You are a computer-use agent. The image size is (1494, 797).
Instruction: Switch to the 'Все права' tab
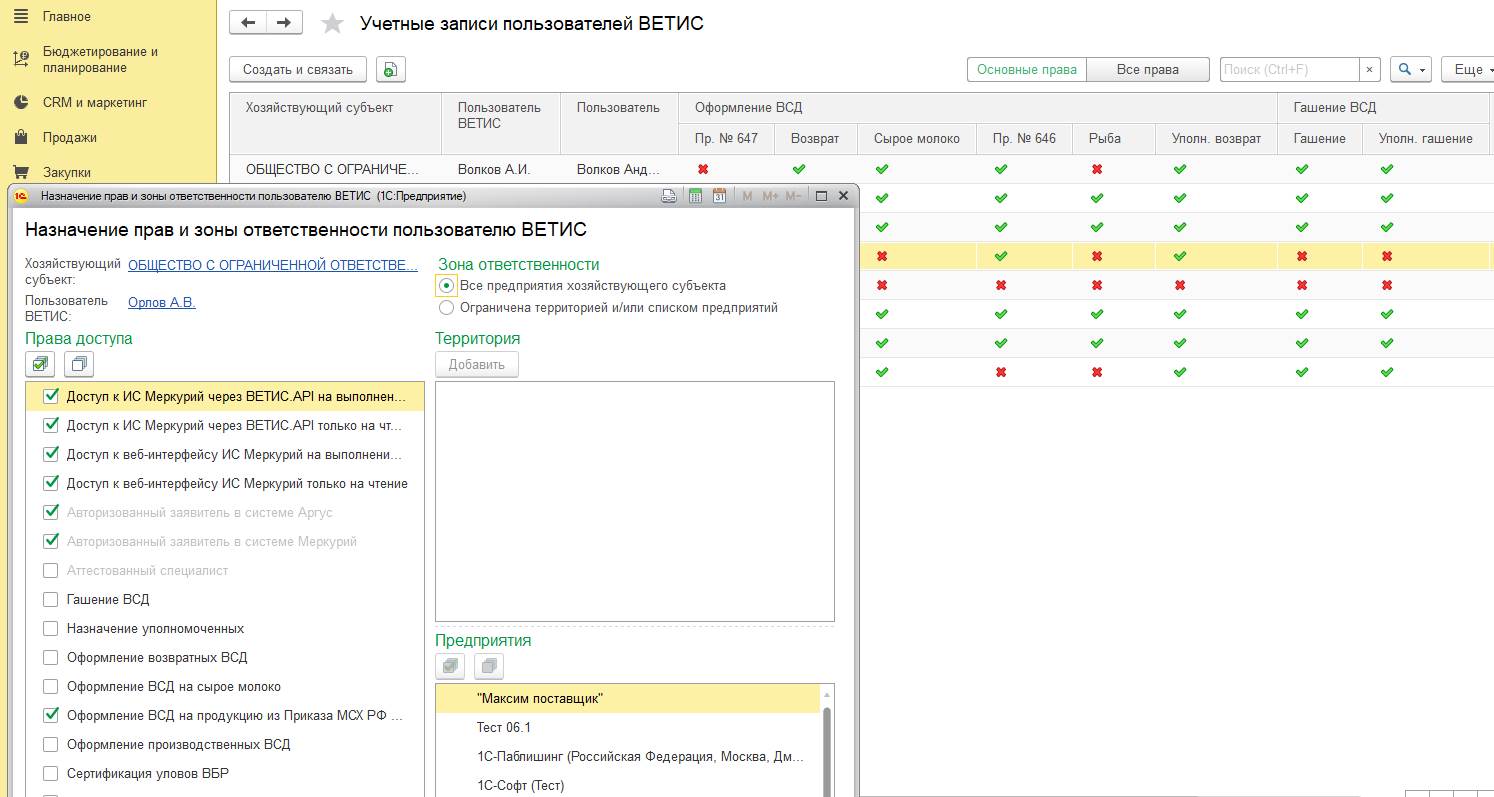1147,69
